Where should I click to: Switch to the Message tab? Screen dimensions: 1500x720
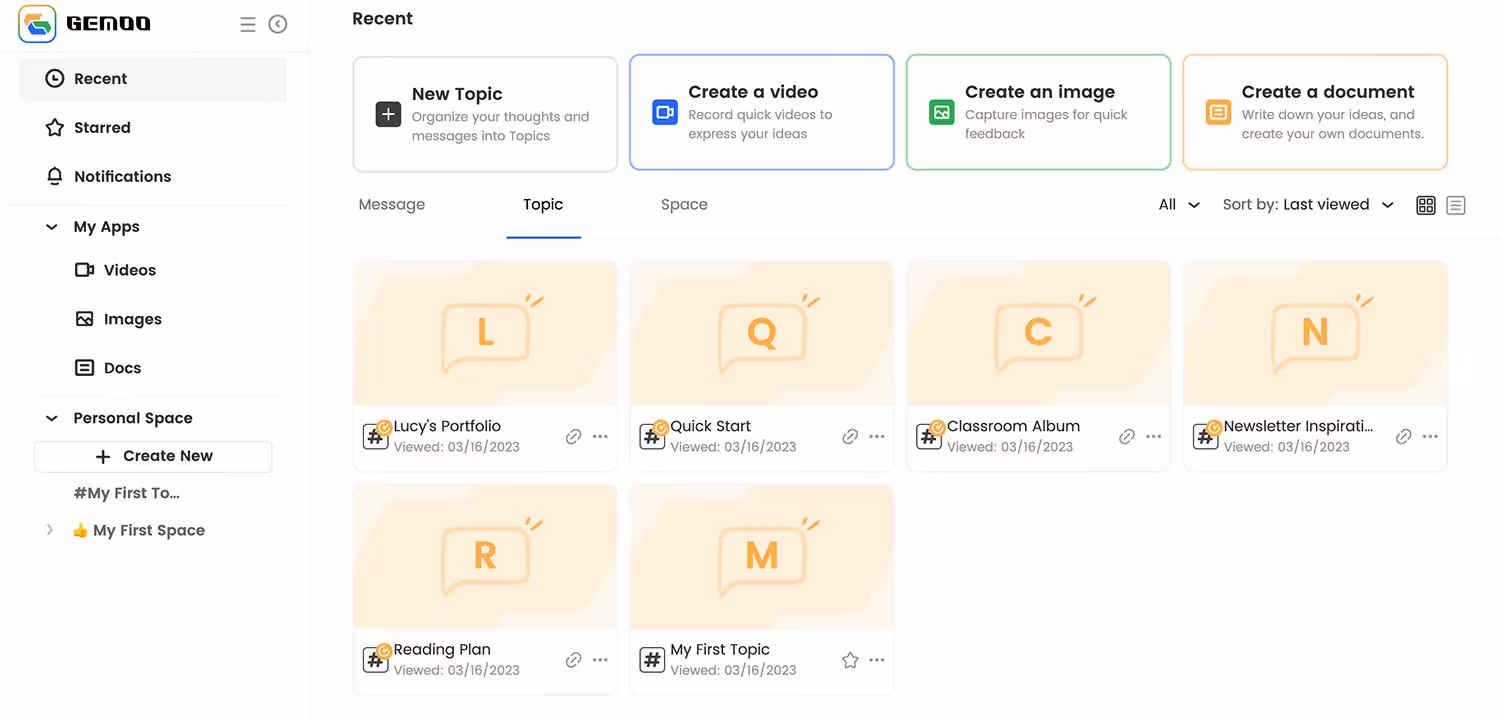(391, 204)
